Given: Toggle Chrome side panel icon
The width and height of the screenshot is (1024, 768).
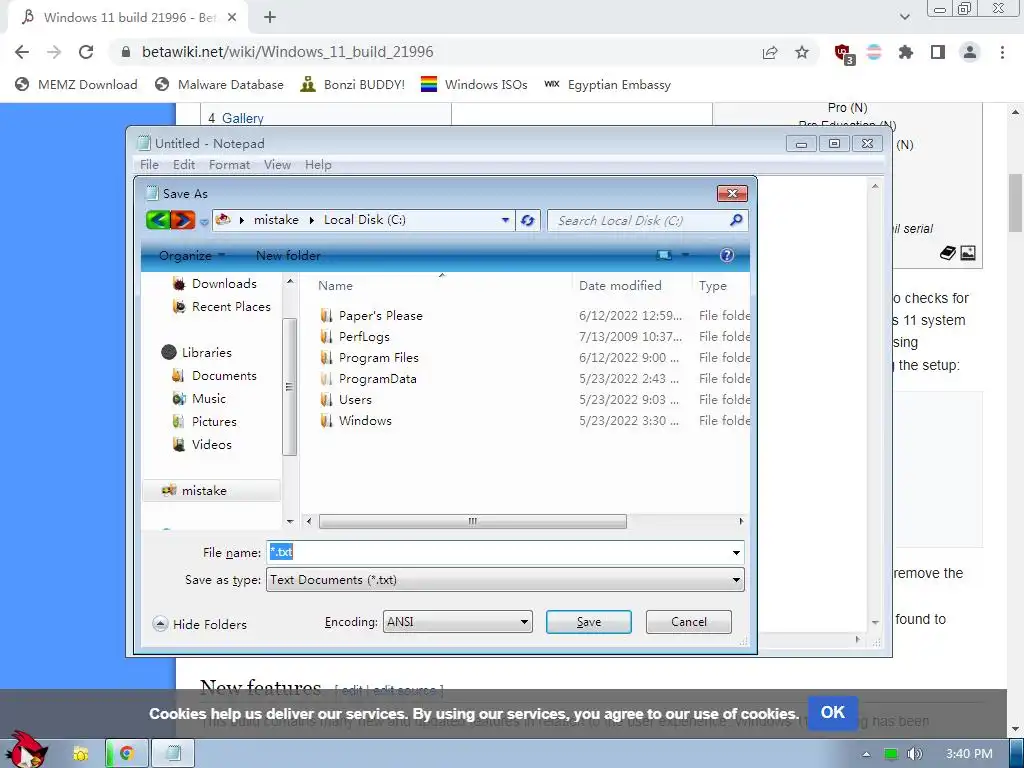Looking at the screenshot, I should point(938,52).
